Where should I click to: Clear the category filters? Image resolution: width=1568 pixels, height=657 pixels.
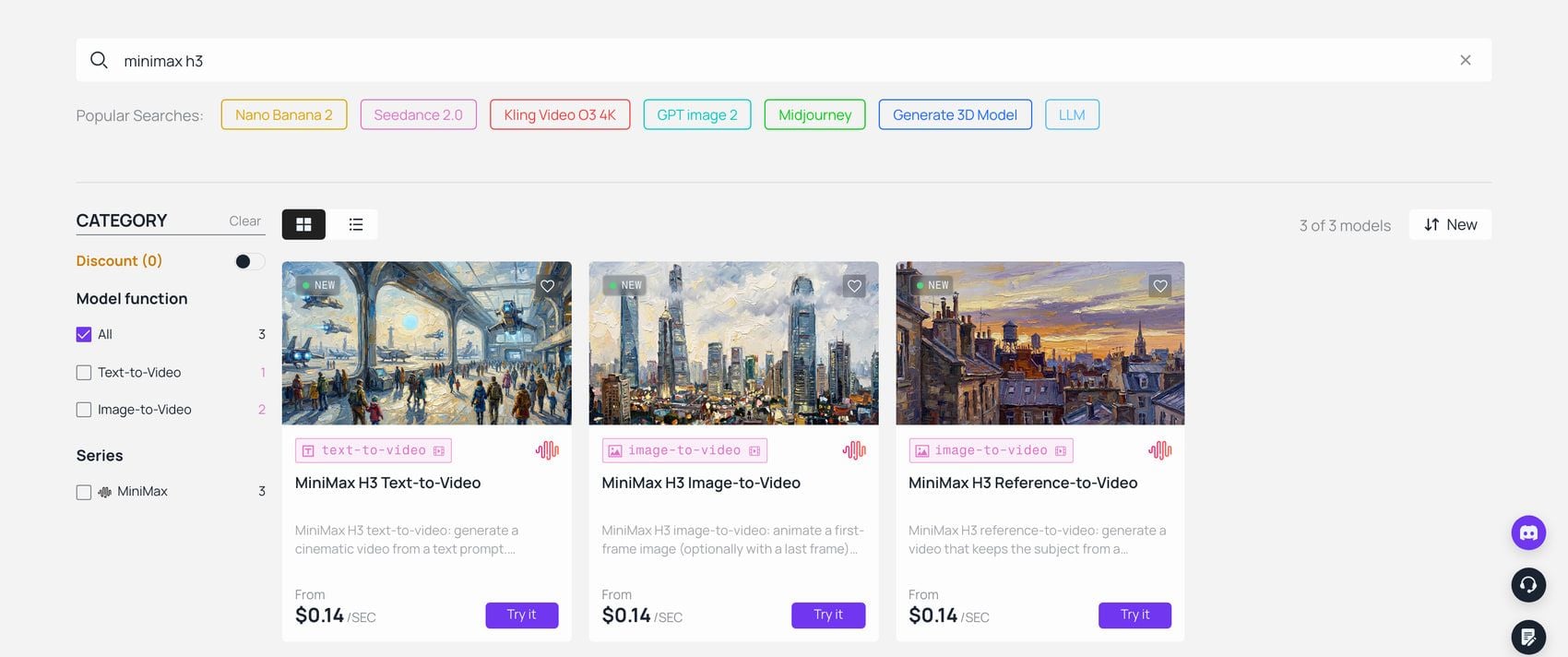(244, 221)
